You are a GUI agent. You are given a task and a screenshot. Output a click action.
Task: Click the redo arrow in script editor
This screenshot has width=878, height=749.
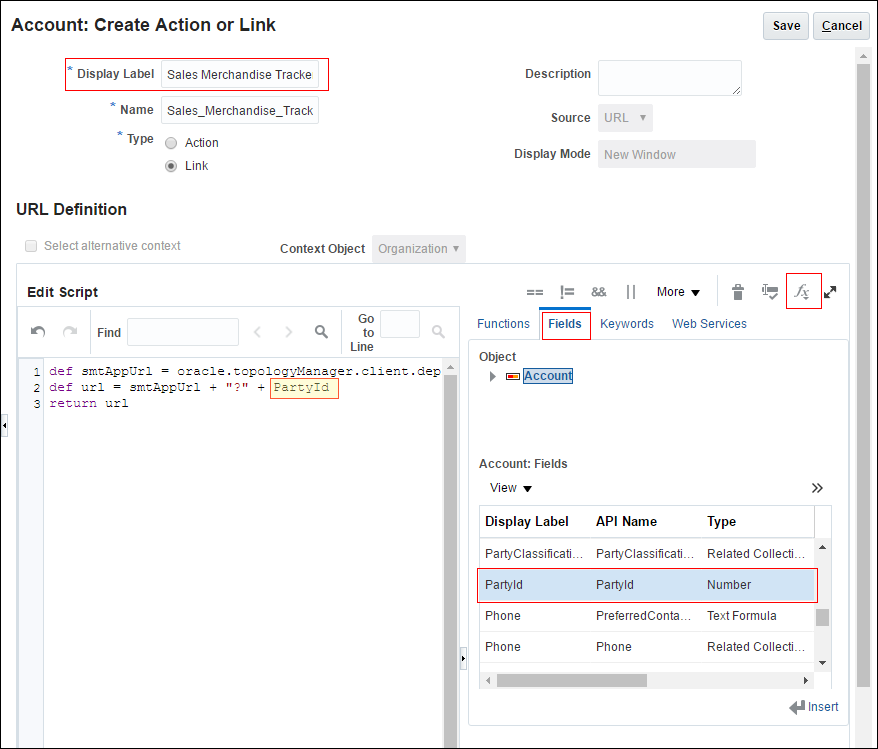(x=70, y=331)
